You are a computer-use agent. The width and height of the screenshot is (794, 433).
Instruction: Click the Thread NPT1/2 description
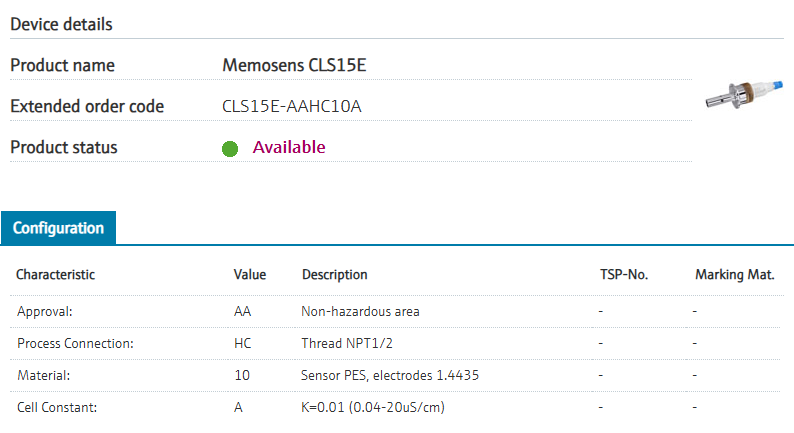(345, 343)
